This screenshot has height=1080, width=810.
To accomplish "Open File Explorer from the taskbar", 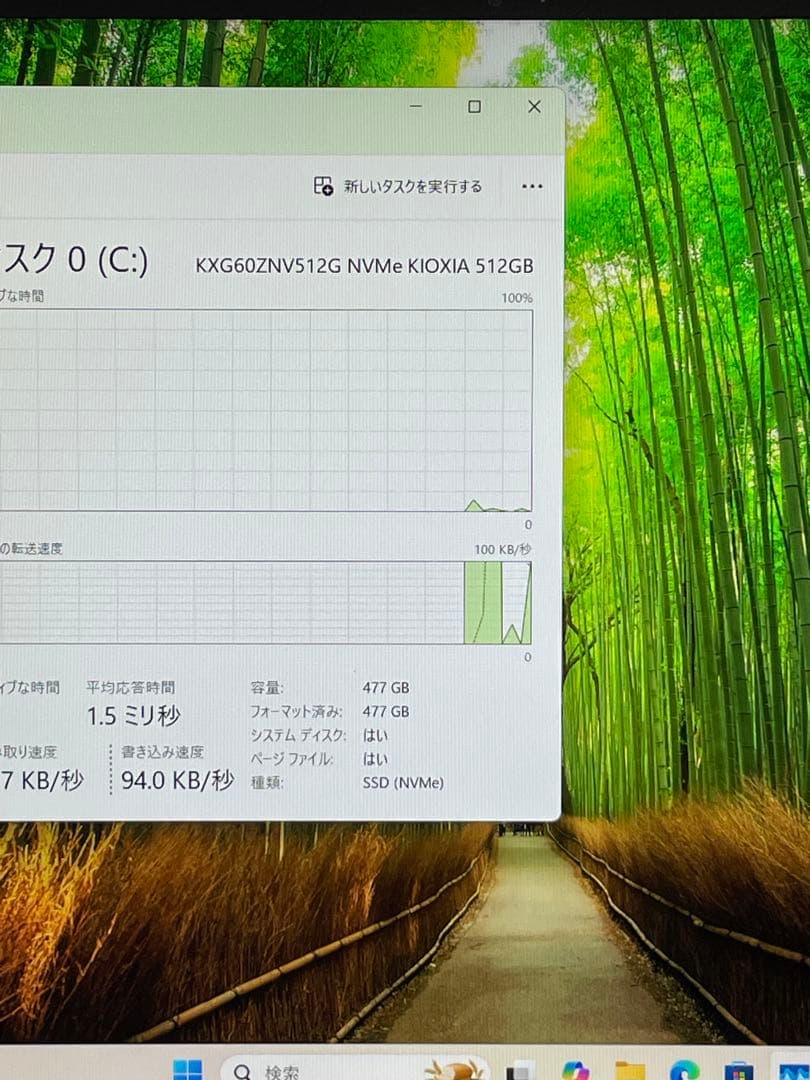I will 633,1072.
